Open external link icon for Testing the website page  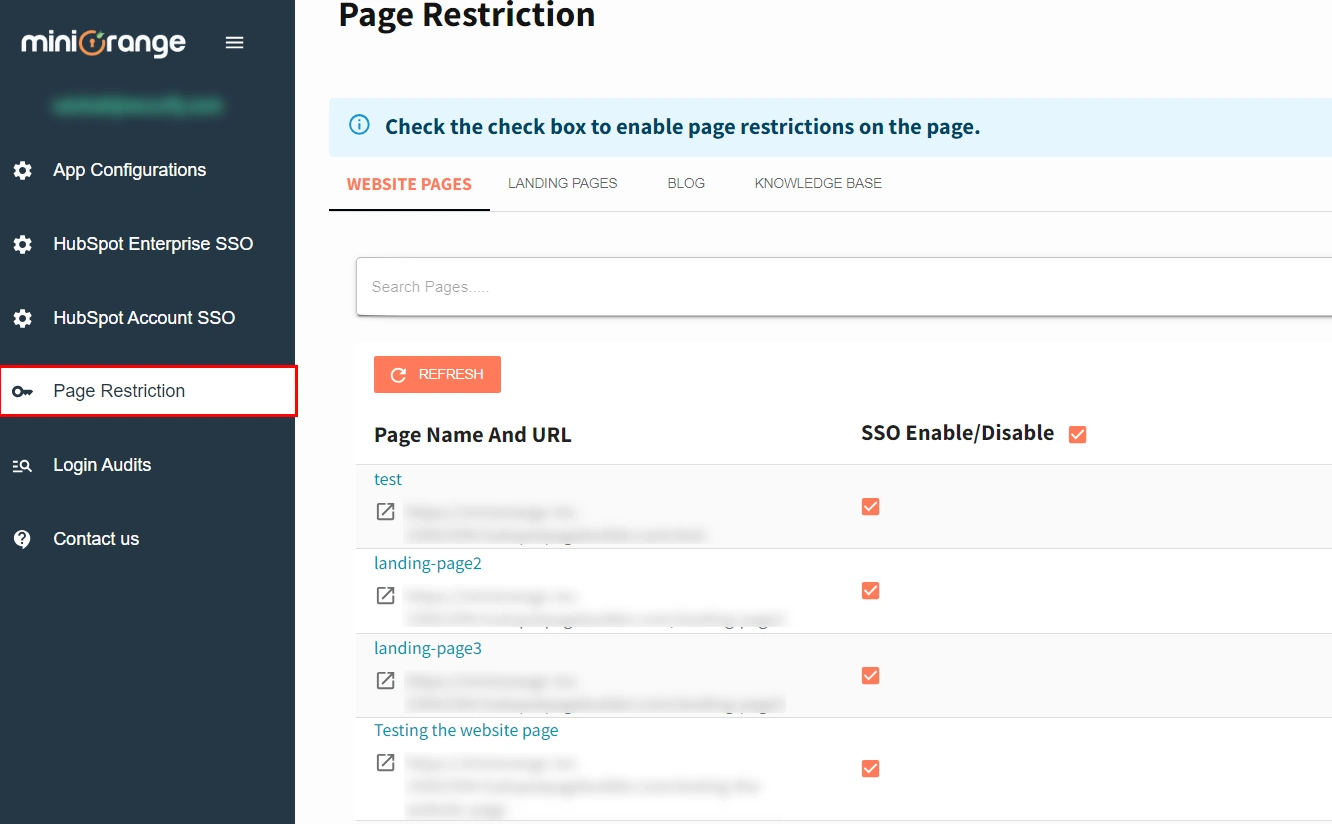pos(385,762)
